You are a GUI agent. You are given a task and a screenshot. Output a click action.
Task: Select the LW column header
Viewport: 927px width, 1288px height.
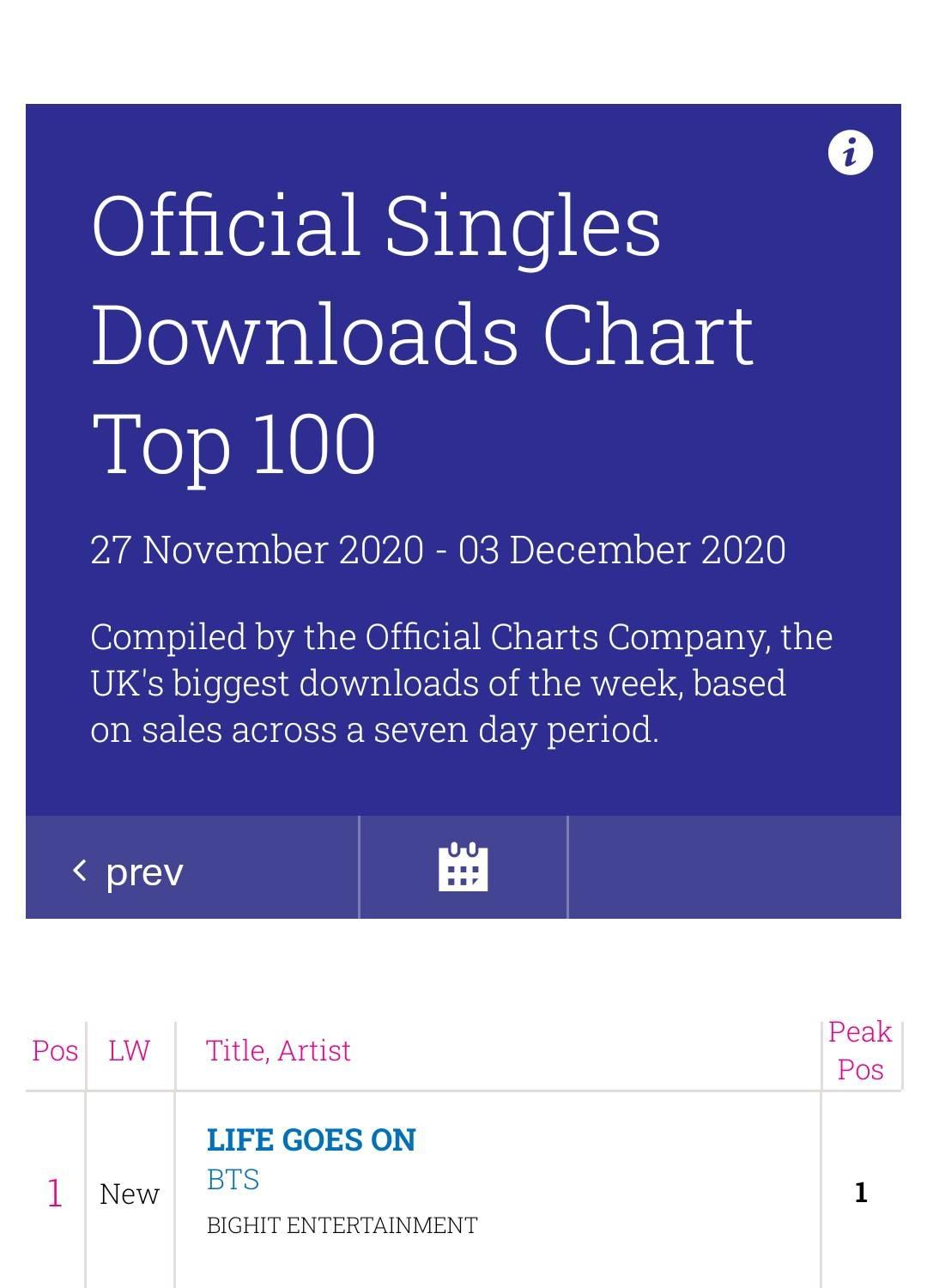[129, 1050]
